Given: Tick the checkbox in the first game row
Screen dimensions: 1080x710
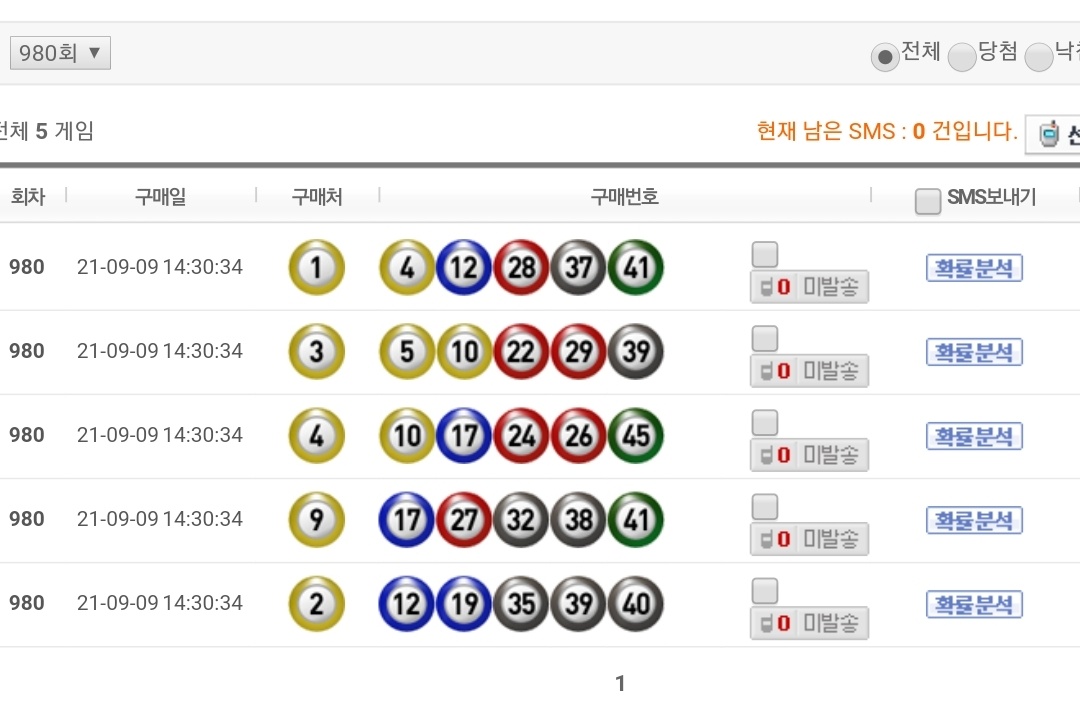Looking at the screenshot, I should pyautogui.click(x=764, y=254).
